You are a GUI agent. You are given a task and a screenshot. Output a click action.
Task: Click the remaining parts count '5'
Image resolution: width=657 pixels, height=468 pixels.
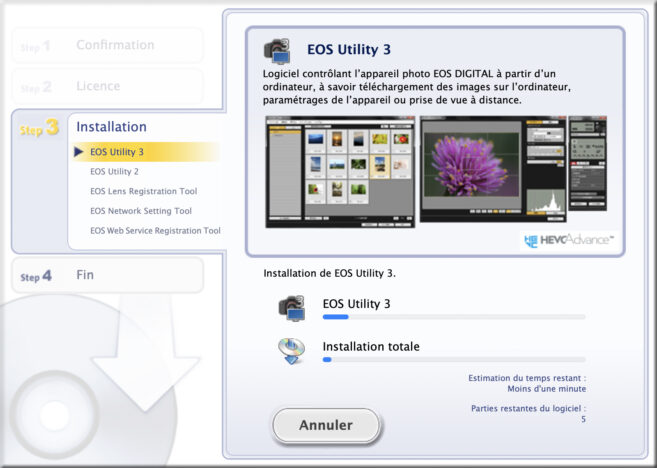point(583,419)
